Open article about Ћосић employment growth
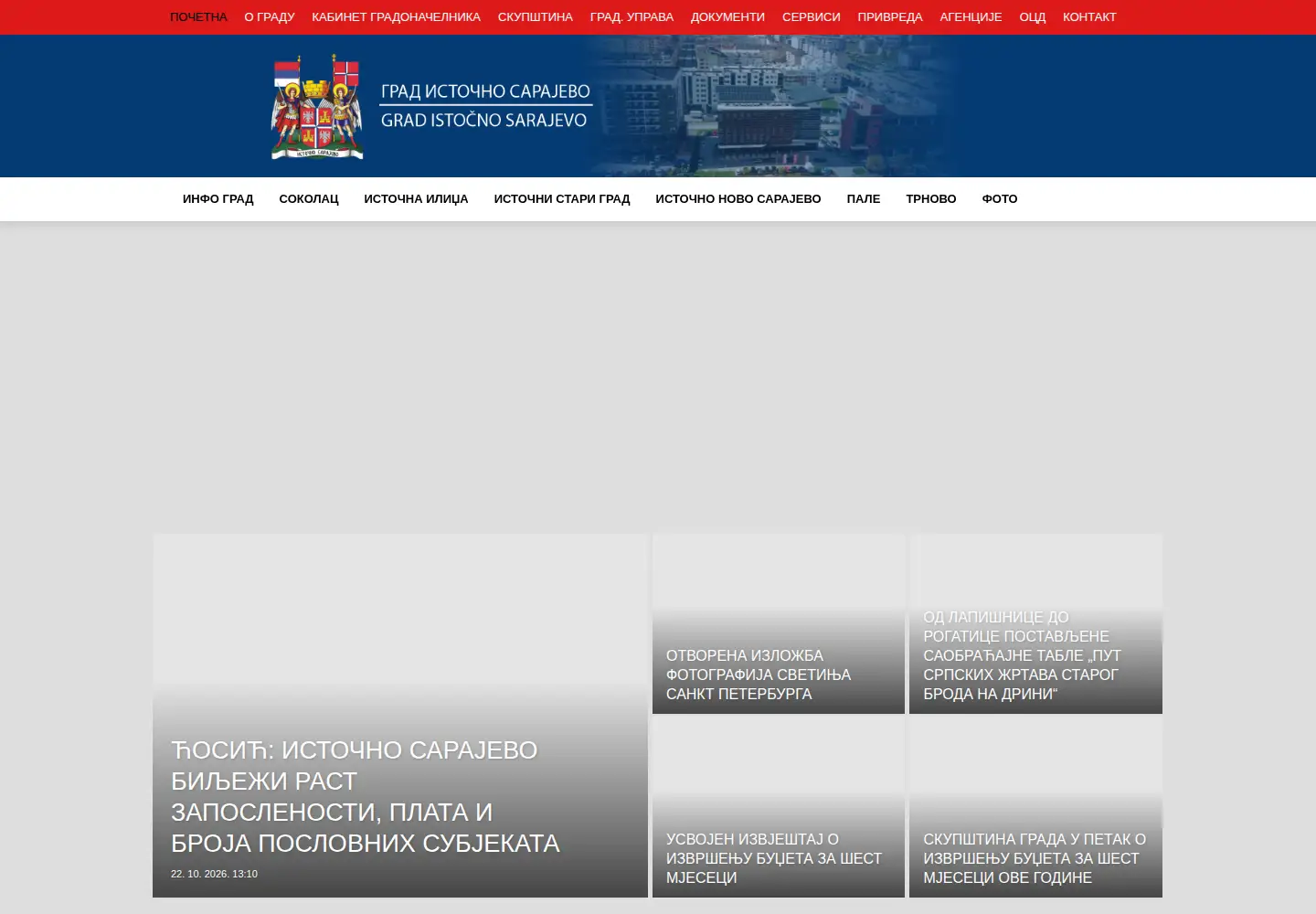Image resolution: width=1316 pixels, height=914 pixels. tap(366, 797)
